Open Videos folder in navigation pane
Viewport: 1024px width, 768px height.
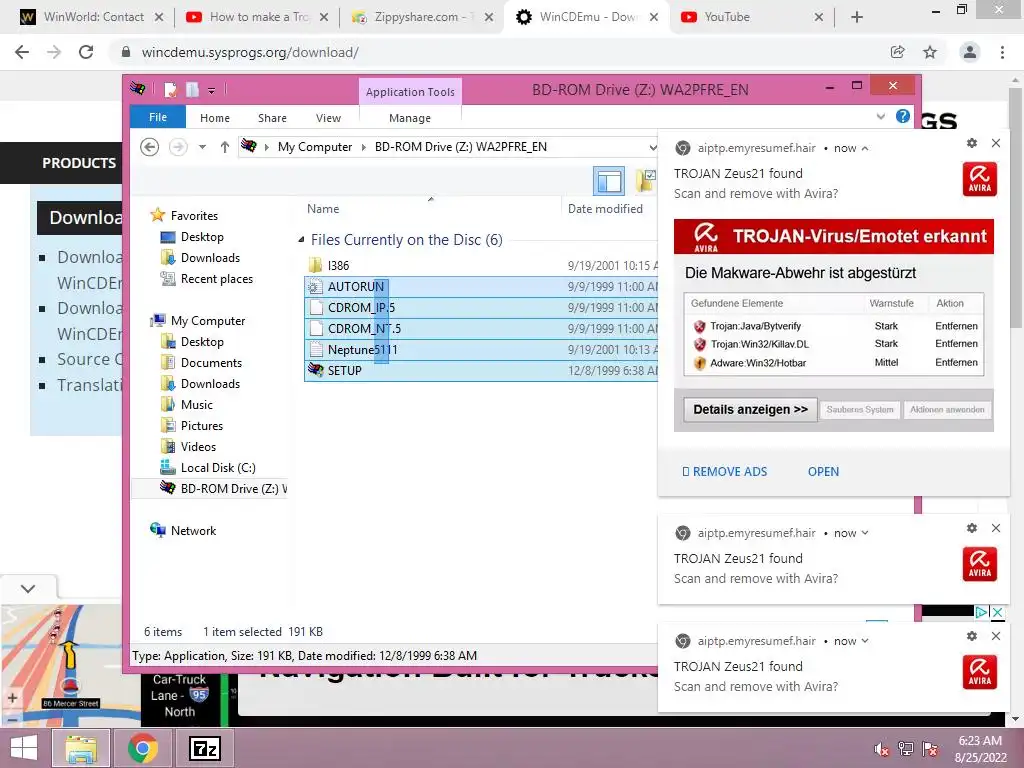198,447
